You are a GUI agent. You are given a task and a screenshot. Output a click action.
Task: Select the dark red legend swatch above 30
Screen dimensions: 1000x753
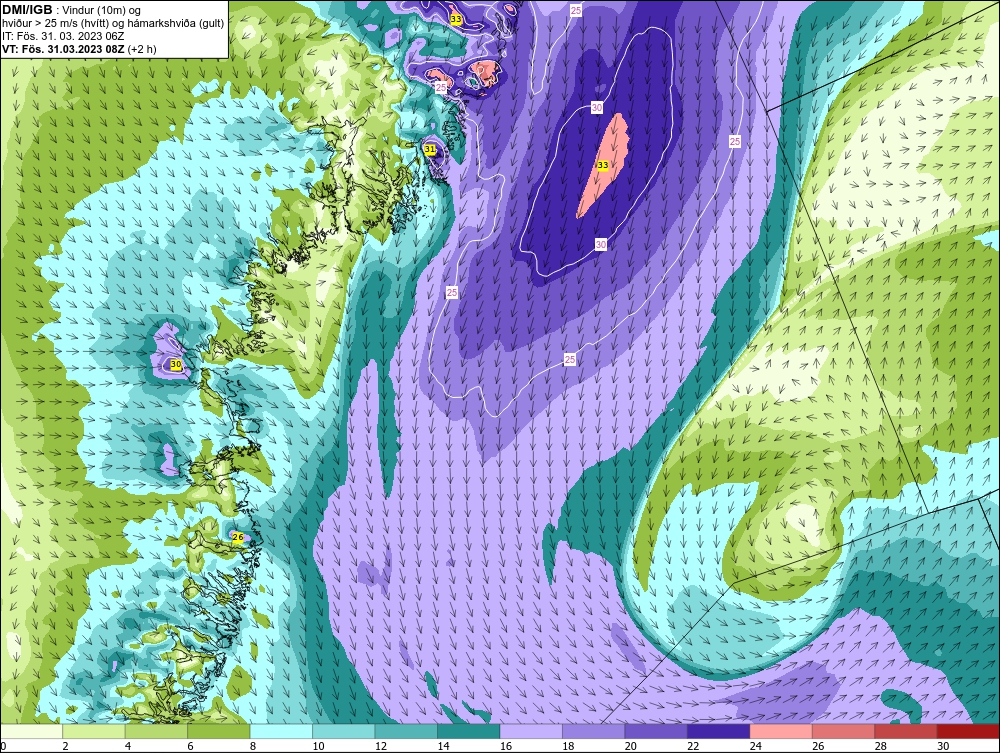969,731
